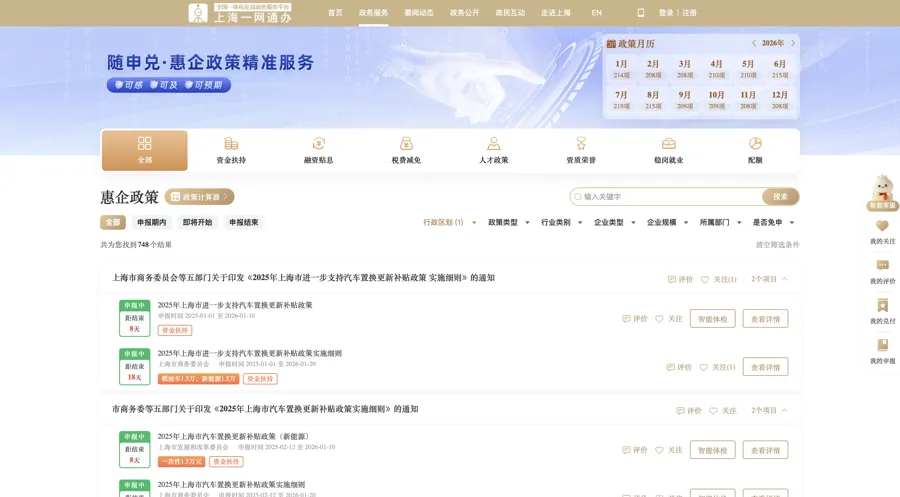Open 我的关注 heart icon in sidebar

point(882,226)
